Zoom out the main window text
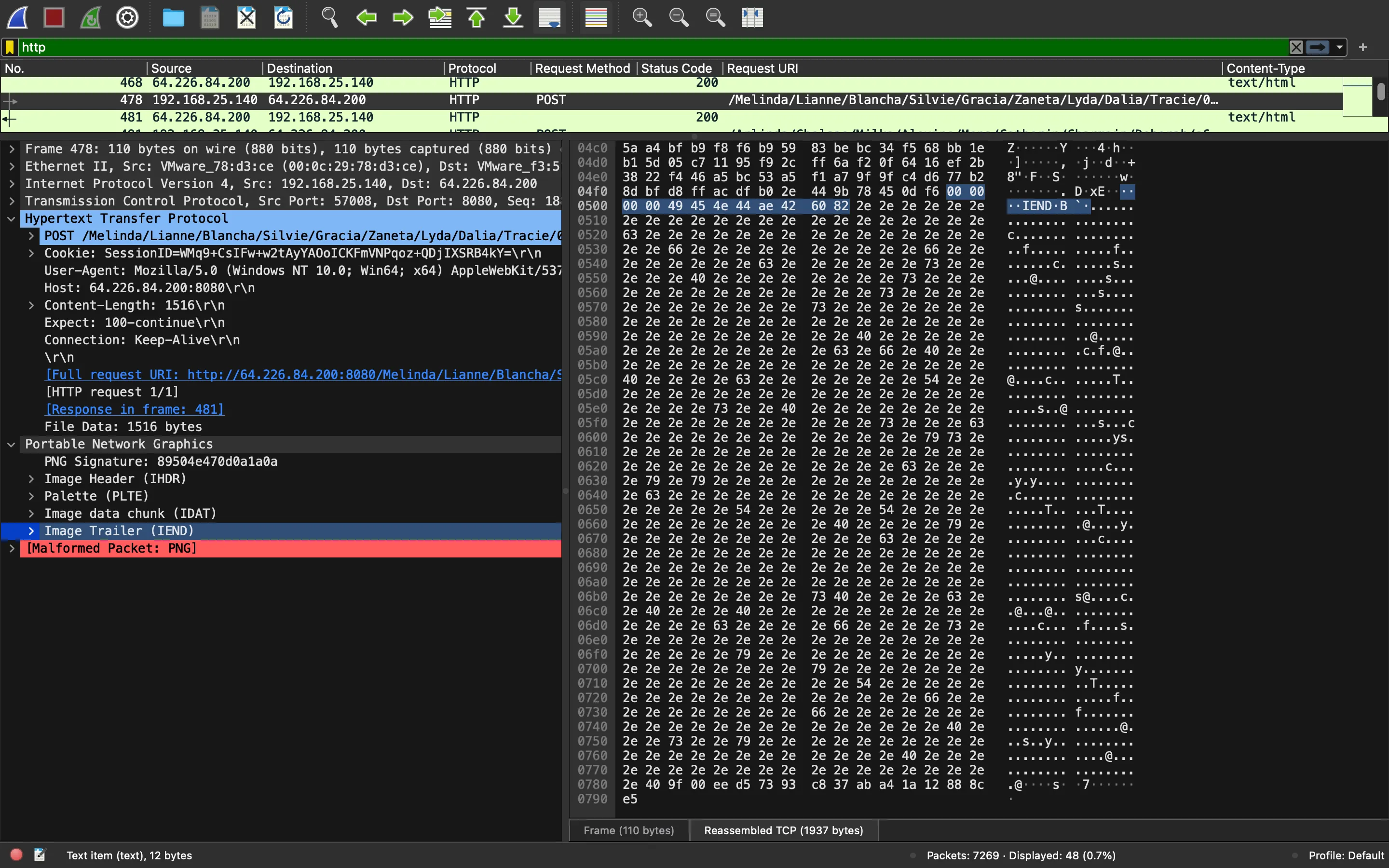 (679, 17)
